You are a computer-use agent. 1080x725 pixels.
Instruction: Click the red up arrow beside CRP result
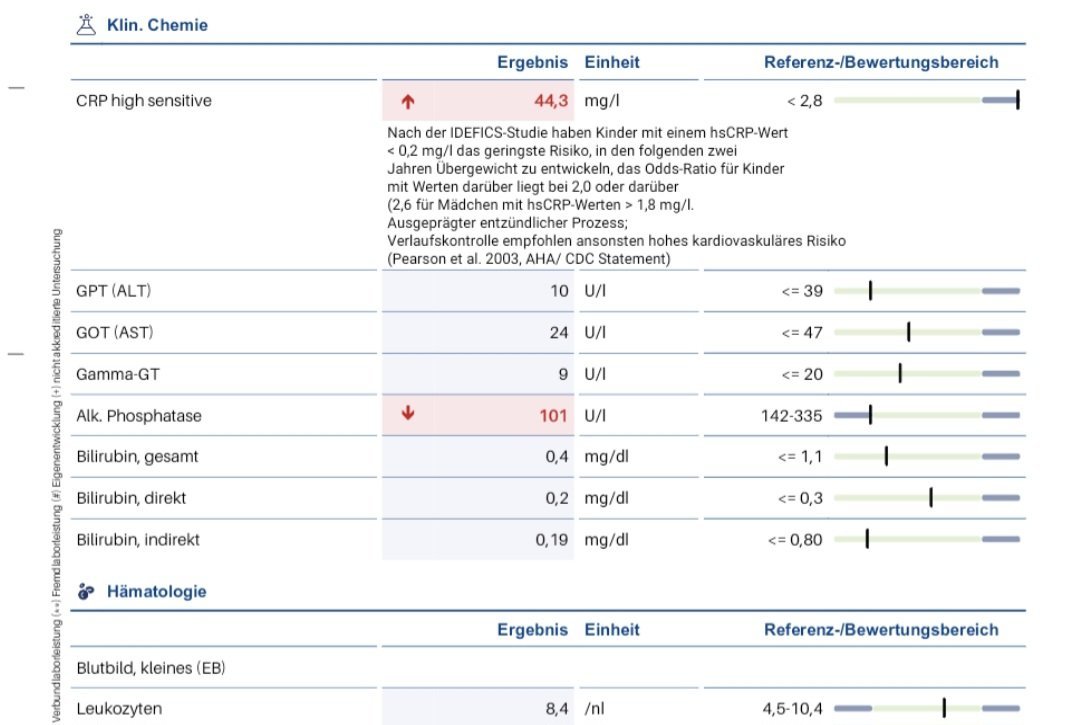(x=407, y=101)
